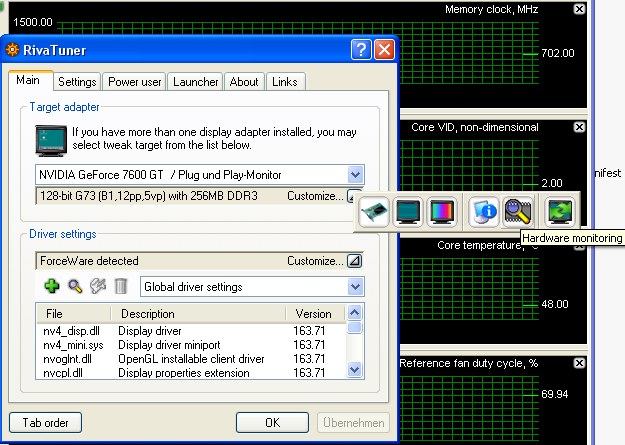Open the Power user tab
The image size is (625, 445).
tap(134, 82)
